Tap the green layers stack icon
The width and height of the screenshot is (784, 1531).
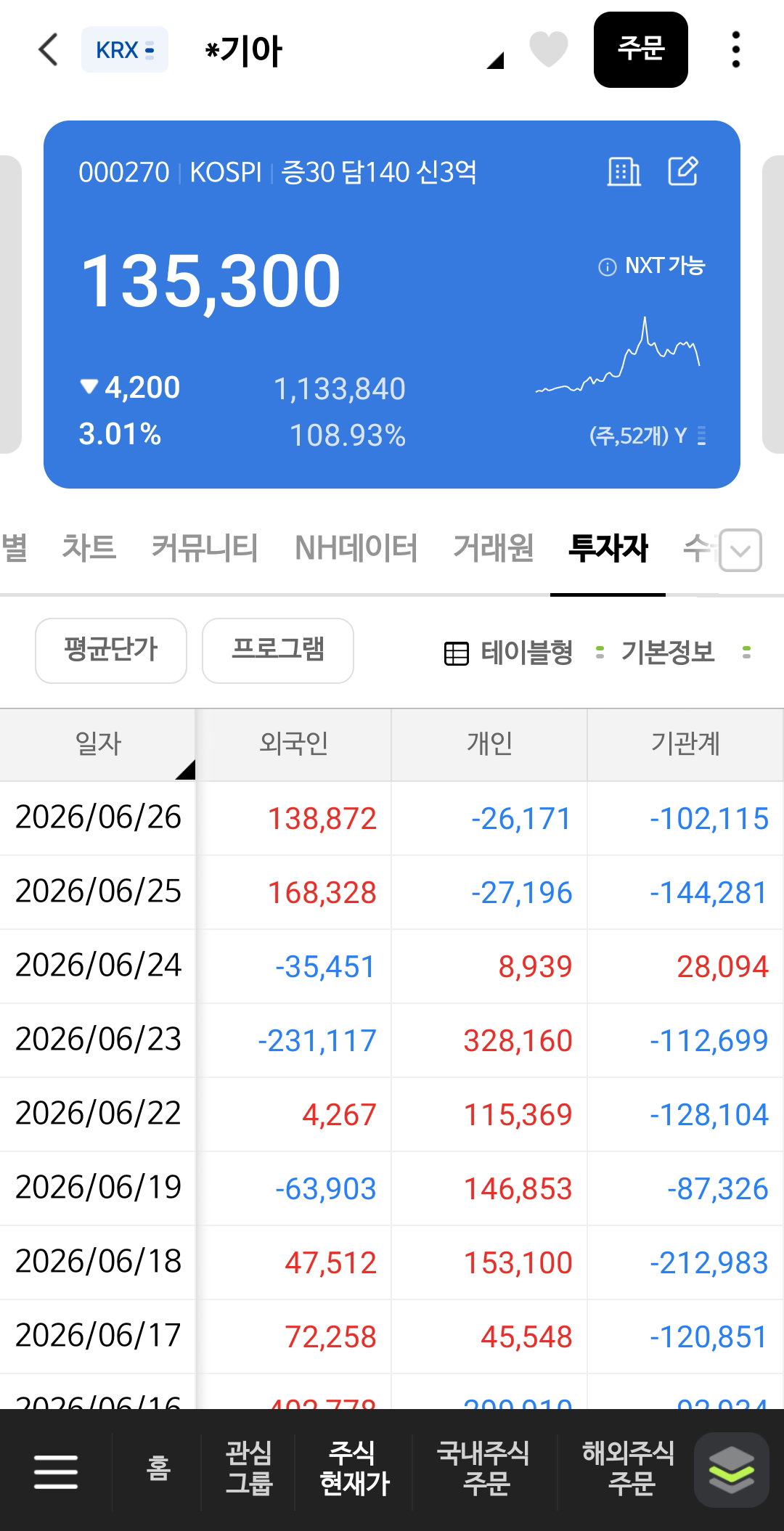pos(732,1470)
